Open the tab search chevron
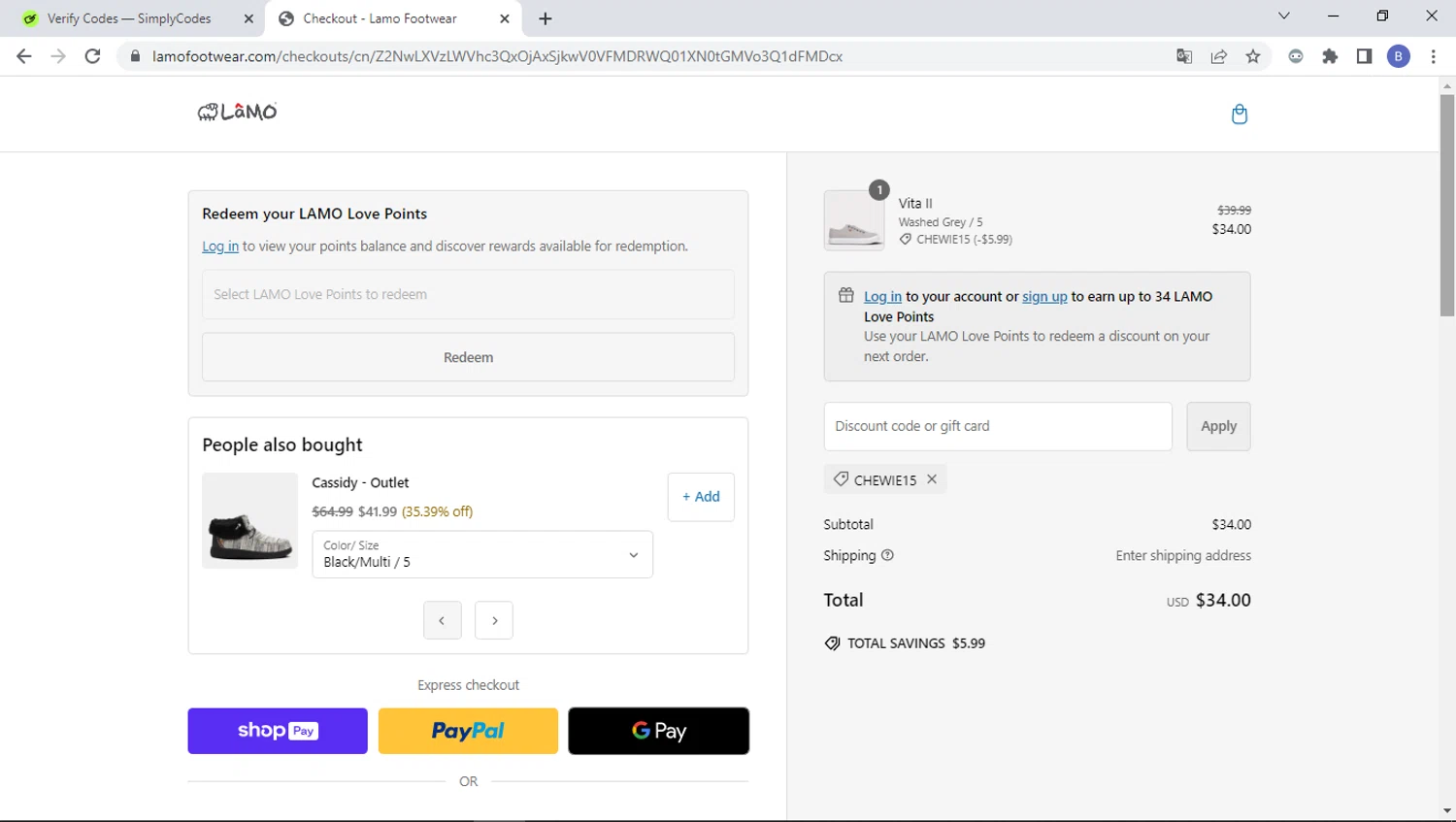The image size is (1456, 822). tap(1284, 16)
